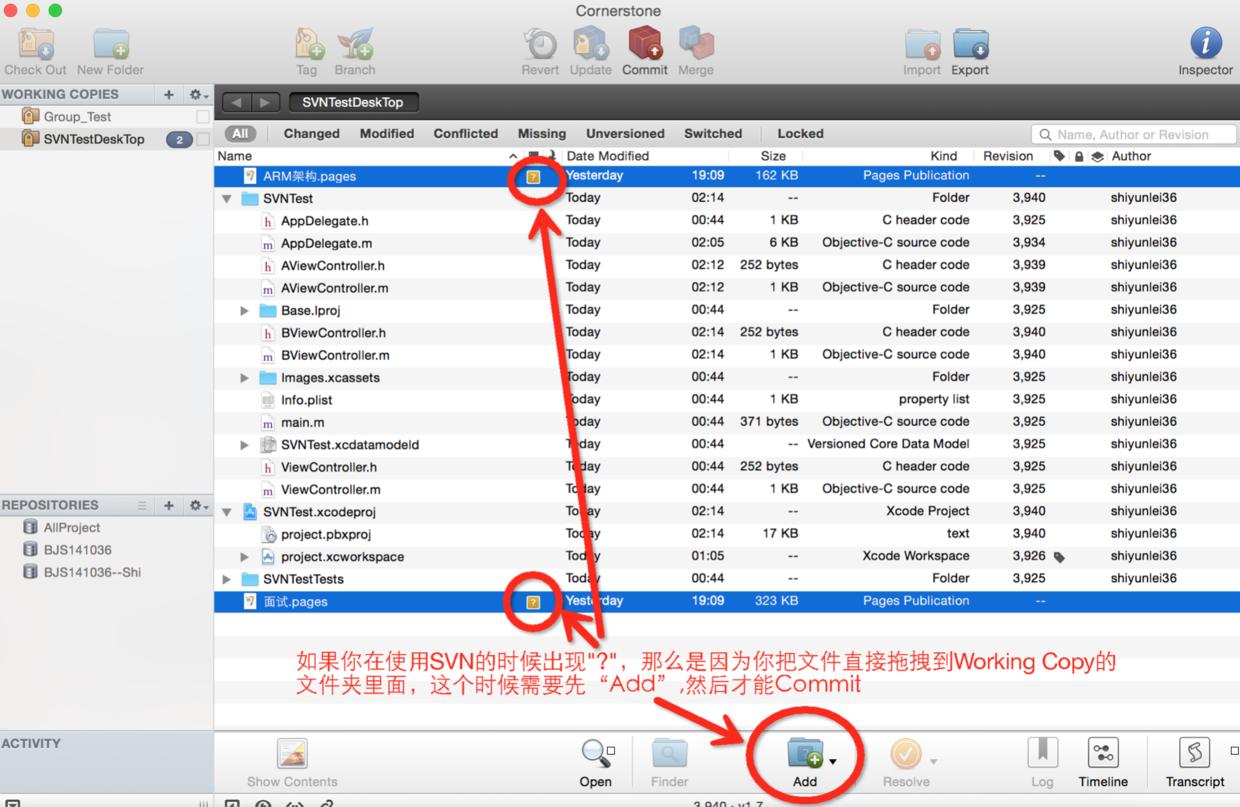This screenshot has width=1240, height=807.
Task: Click the Branch toolbar icon
Action: [354, 46]
